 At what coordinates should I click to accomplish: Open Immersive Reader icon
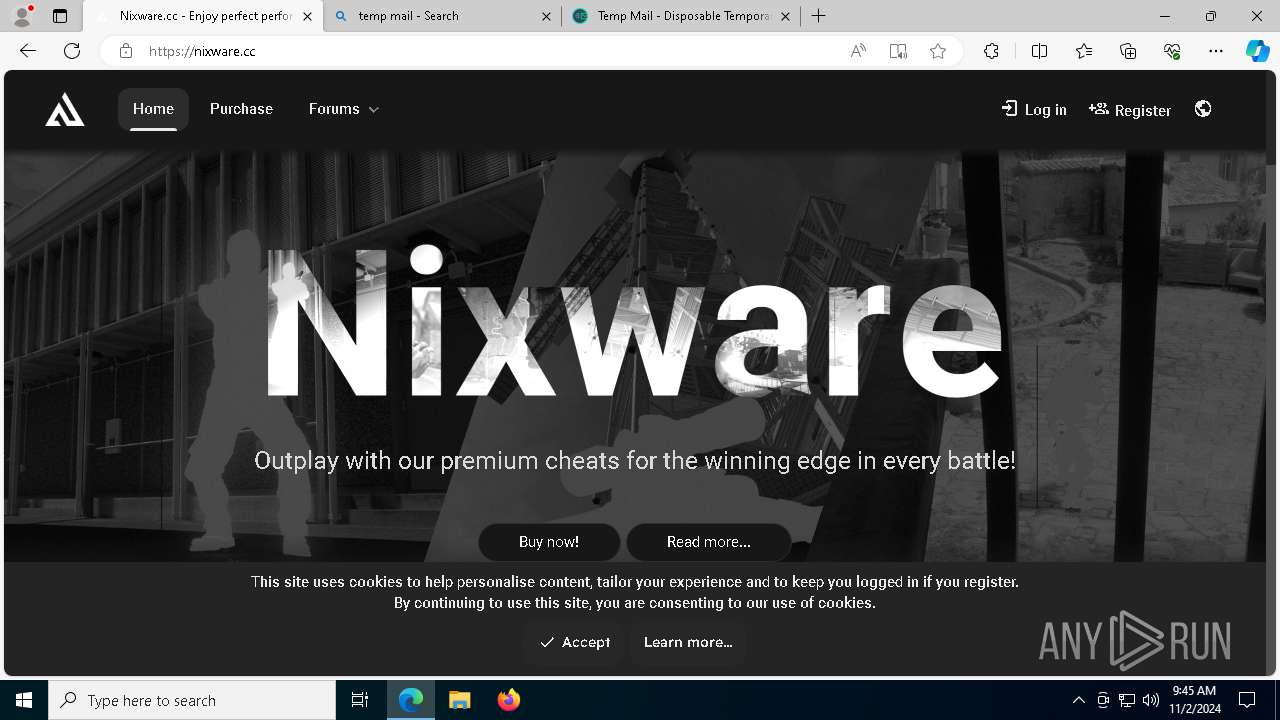pyautogui.click(x=898, y=51)
